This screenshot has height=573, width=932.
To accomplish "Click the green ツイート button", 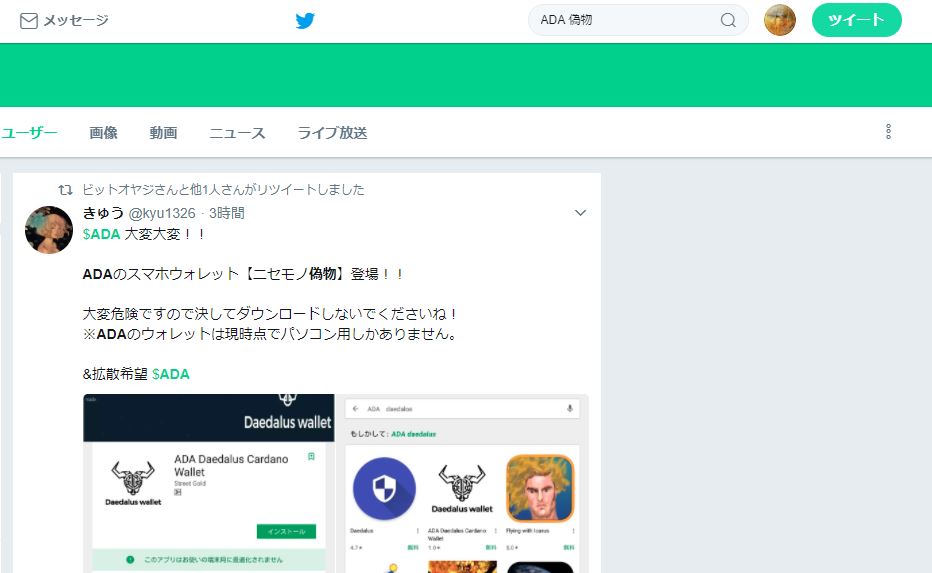I will [x=857, y=20].
